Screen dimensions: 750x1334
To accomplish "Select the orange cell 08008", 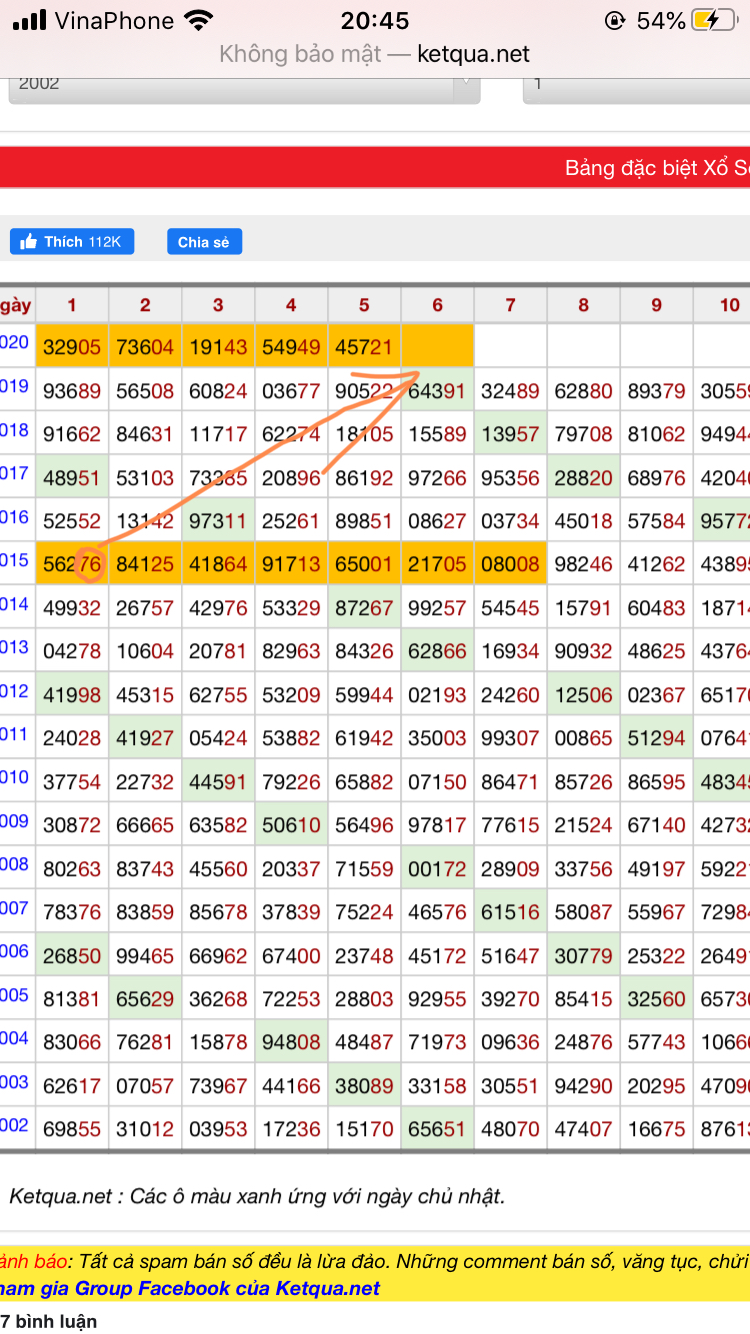I will point(510,564).
